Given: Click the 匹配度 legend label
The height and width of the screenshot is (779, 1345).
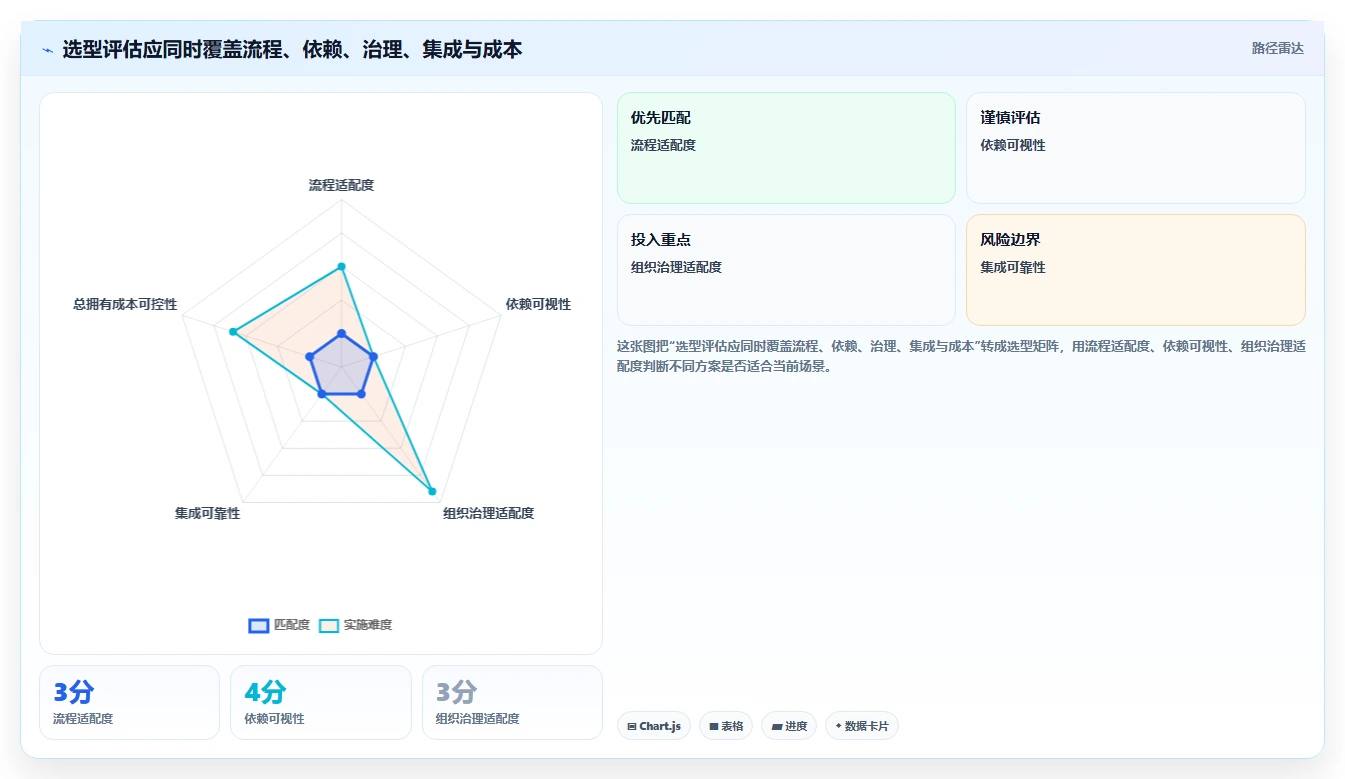Looking at the screenshot, I should tap(292, 625).
